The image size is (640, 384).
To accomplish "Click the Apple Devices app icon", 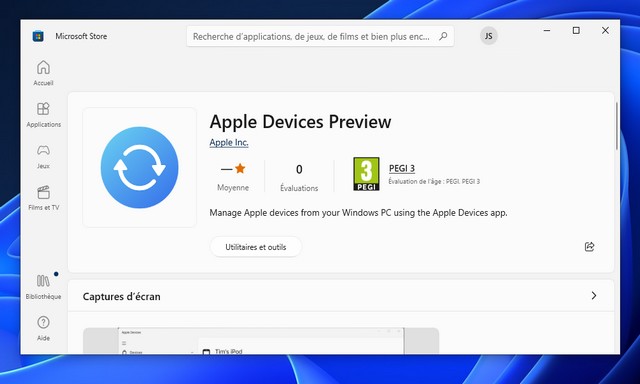I will pyautogui.click(x=140, y=167).
